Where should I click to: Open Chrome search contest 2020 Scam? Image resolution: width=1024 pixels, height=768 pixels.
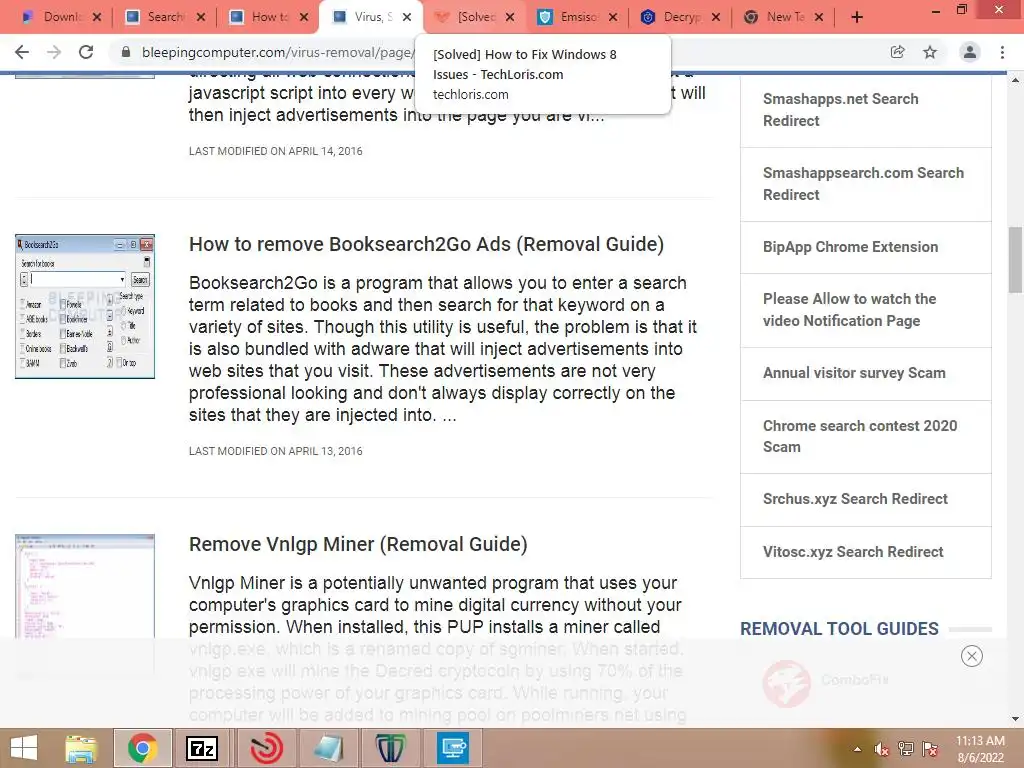(x=860, y=436)
